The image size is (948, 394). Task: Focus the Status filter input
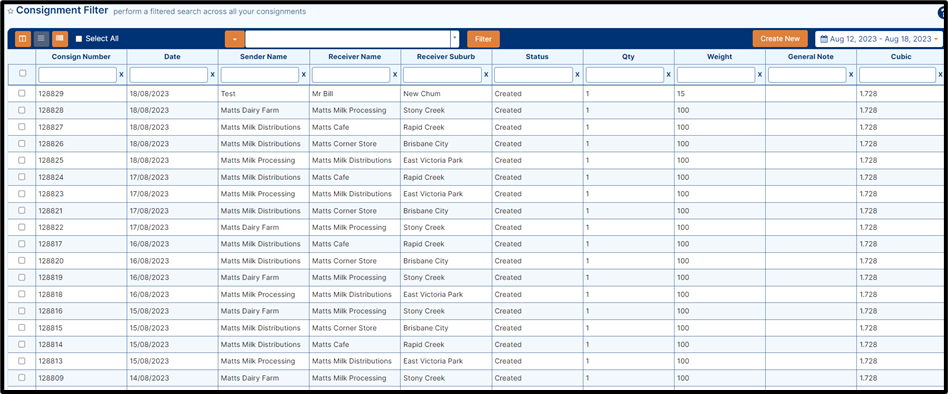(534, 75)
